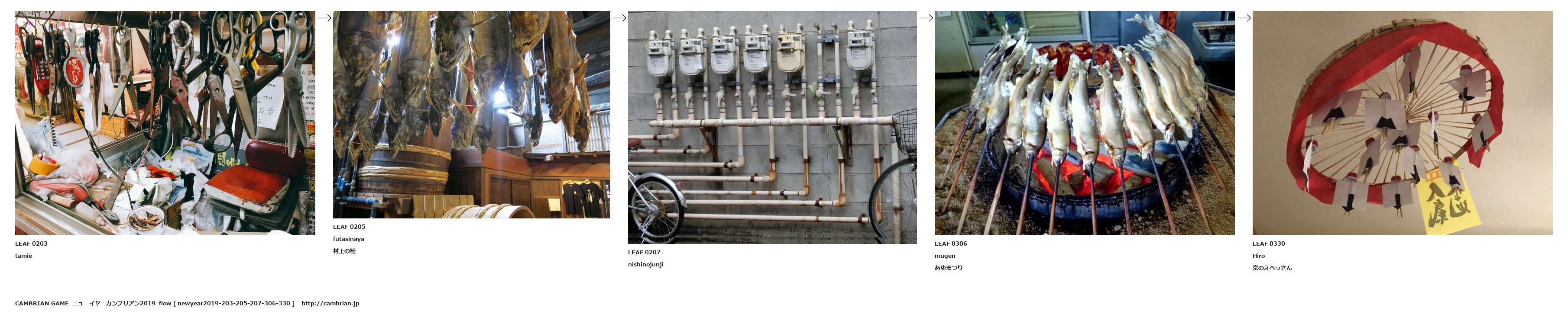
Task: Click the あゆまつり caption text
Action: tap(948, 268)
